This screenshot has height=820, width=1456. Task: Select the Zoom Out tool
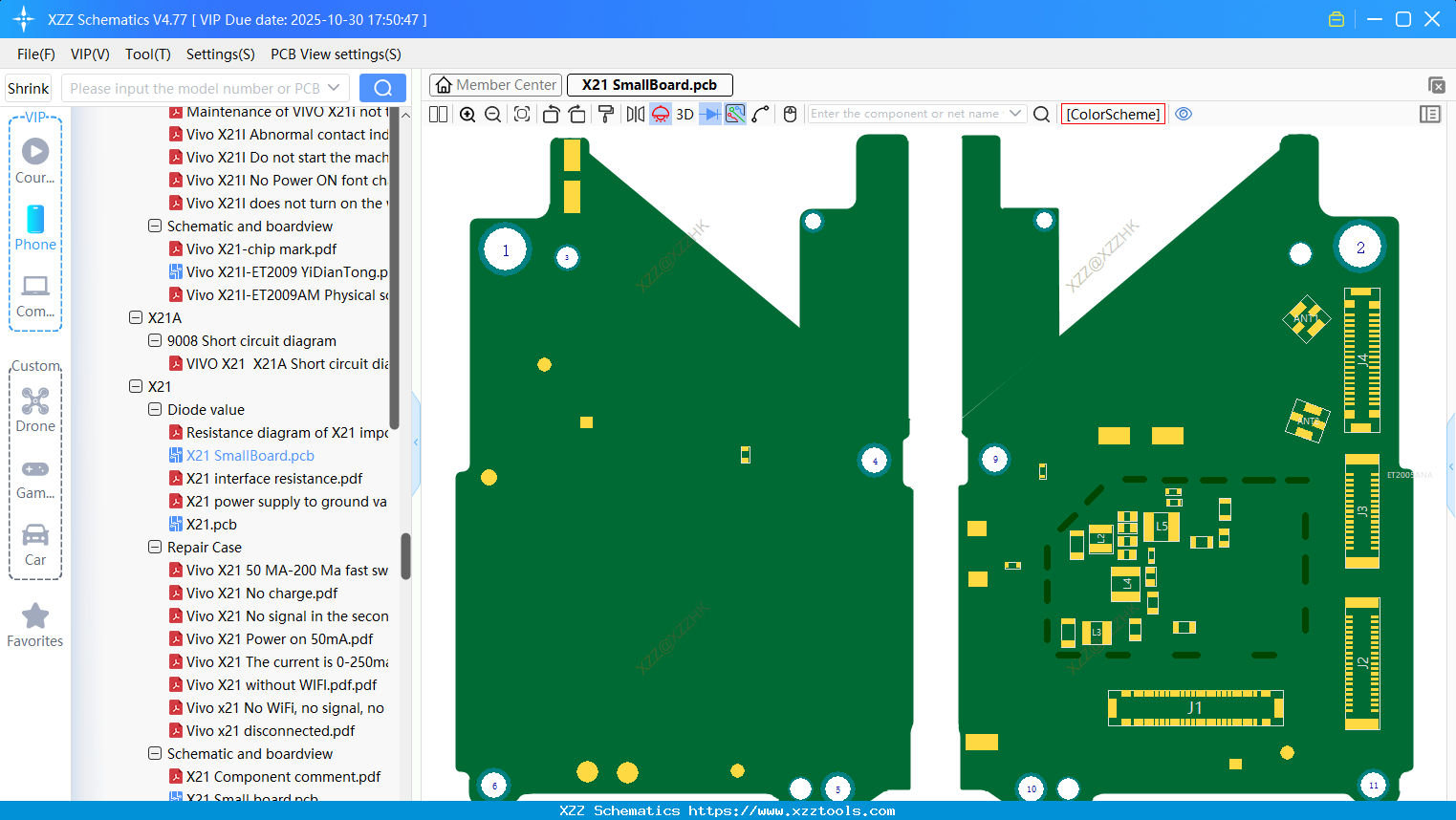pyautogui.click(x=491, y=114)
